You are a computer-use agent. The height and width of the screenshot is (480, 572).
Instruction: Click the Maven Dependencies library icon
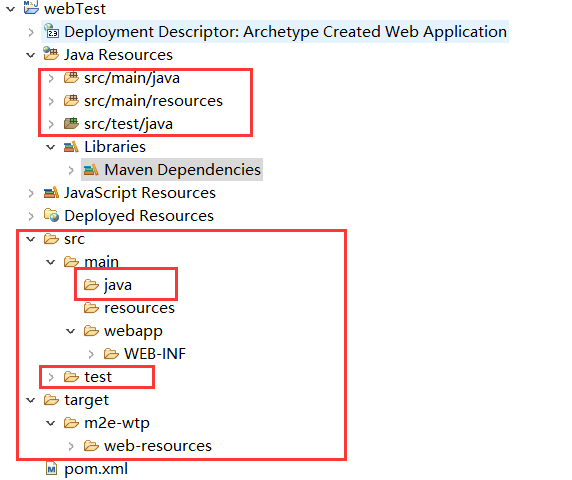tap(91, 170)
